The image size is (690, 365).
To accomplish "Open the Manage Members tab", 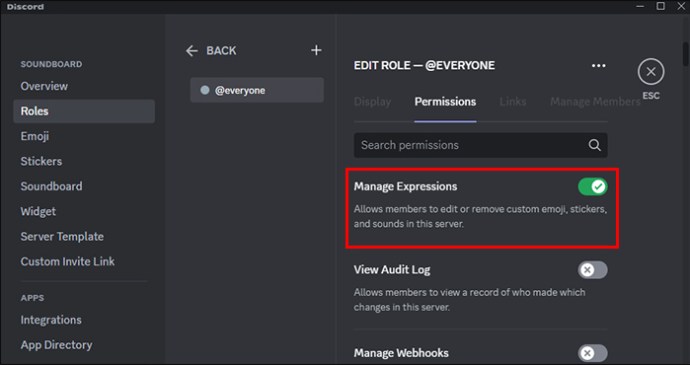I will point(595,102).
